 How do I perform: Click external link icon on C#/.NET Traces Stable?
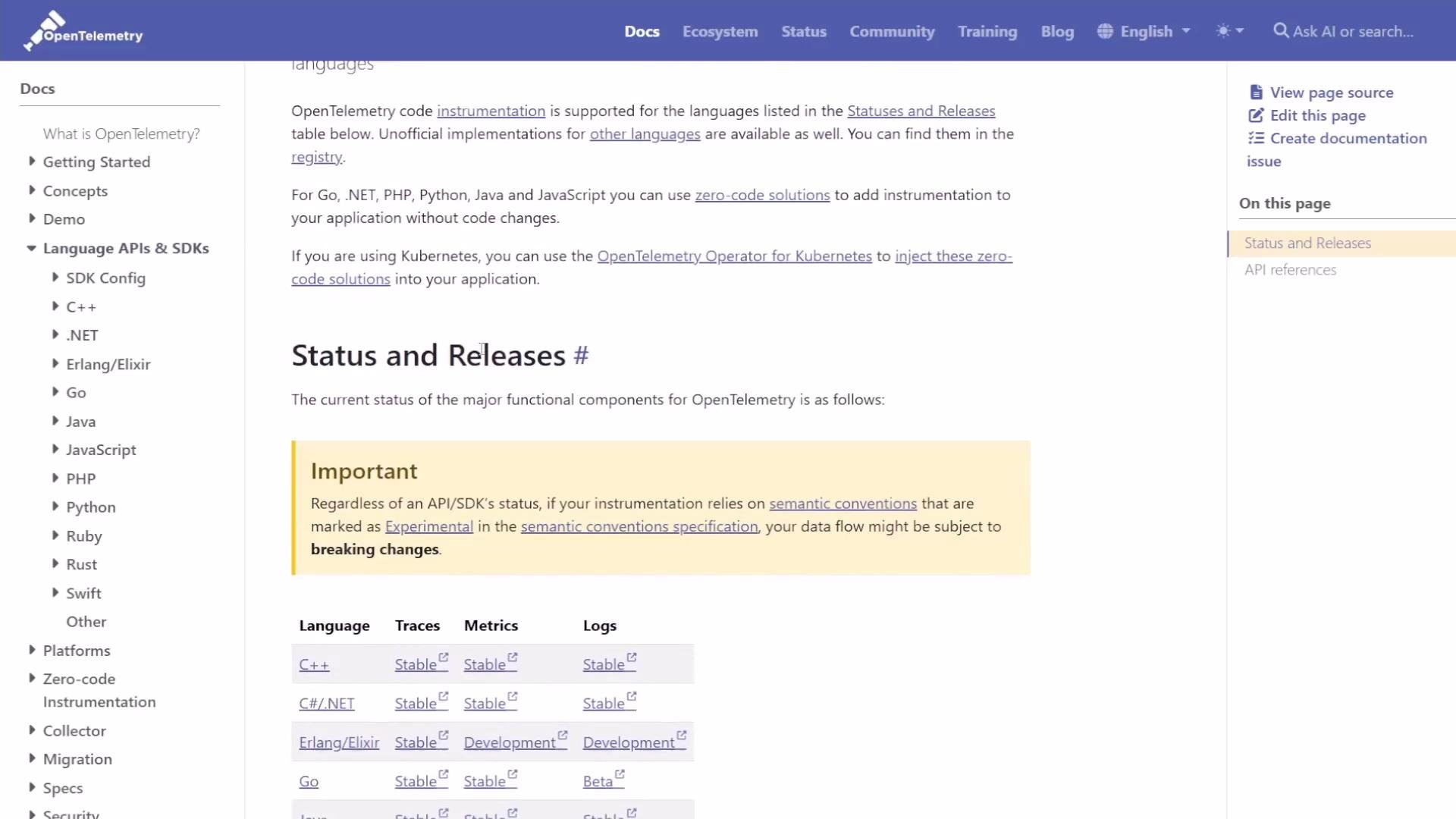click(x=444, y=696)
